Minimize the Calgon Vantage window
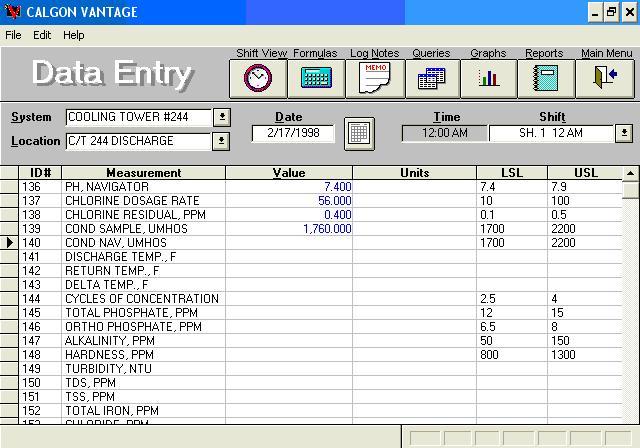This screenshot has width=640, height=448. 595,12
